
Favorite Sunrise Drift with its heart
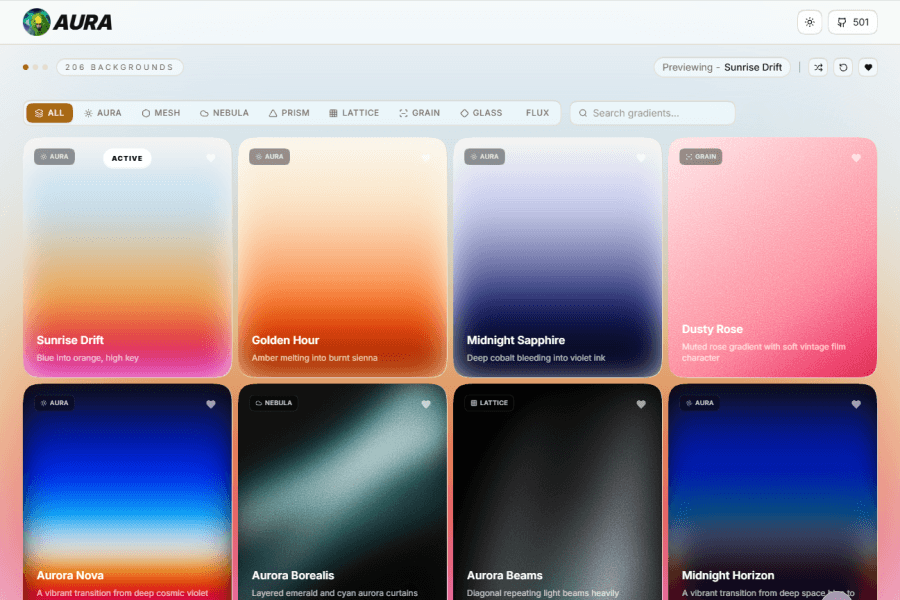pos(211,158)
